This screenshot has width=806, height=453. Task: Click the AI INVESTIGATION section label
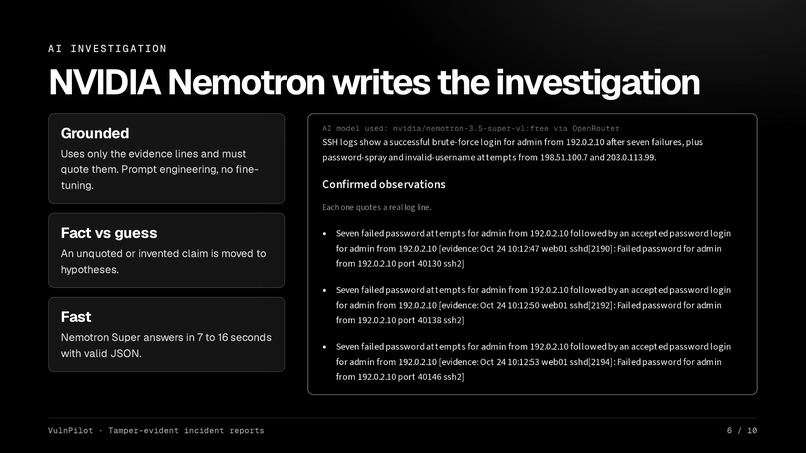(x=107, y=48)
